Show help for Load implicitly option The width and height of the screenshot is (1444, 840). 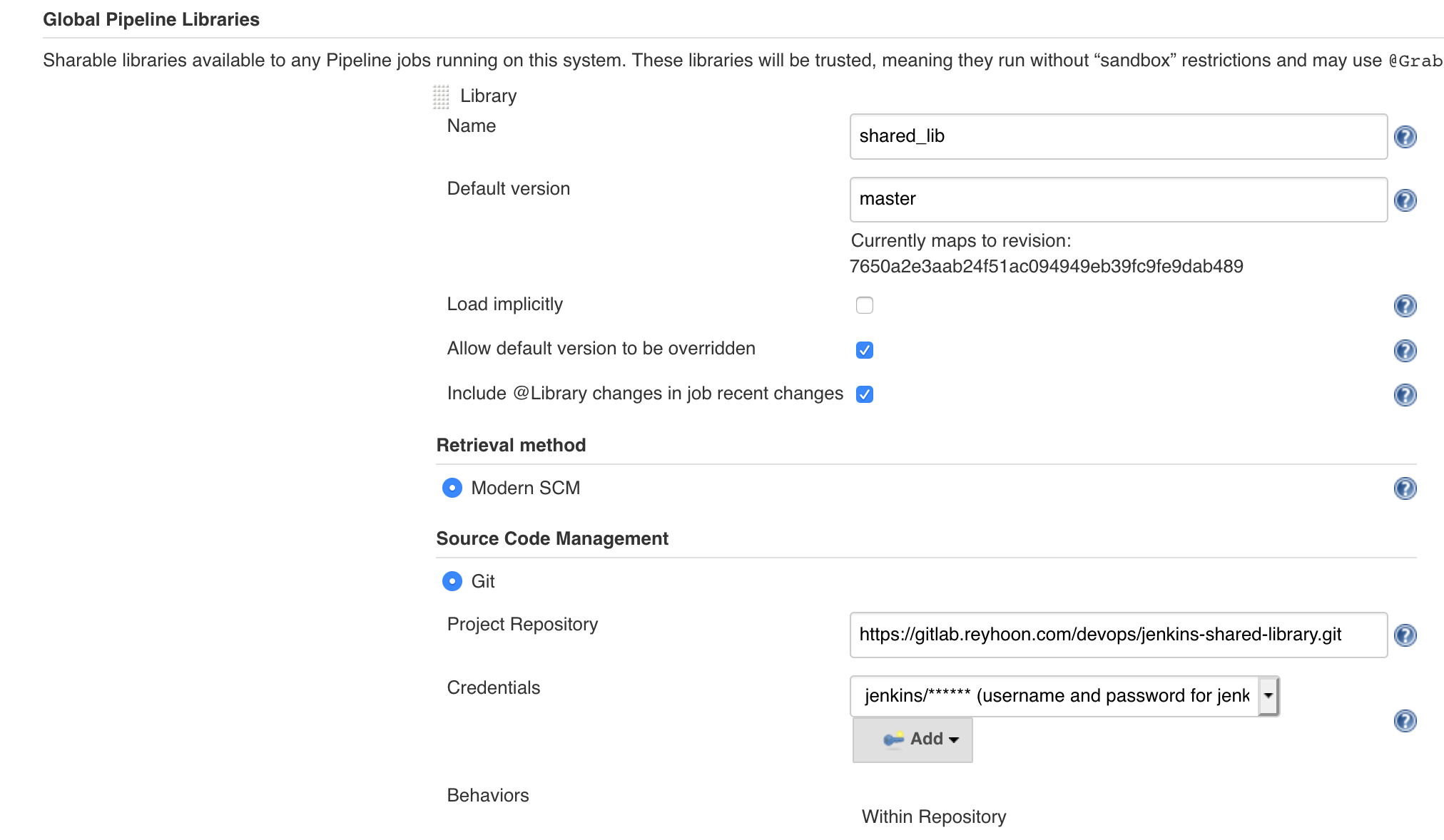pyautogui.click(x=1405, y=306)
